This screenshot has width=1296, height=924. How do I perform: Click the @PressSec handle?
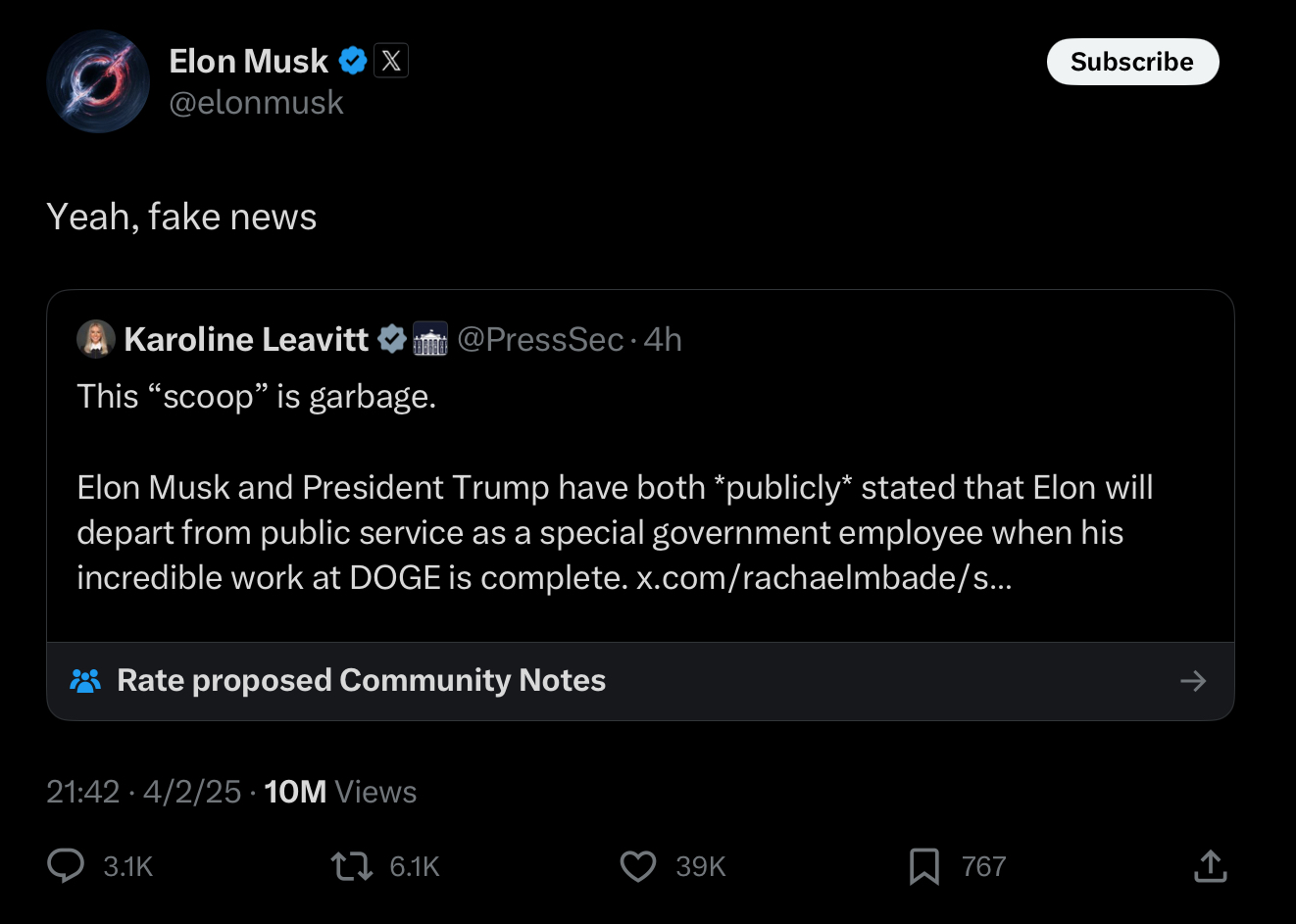pos(540,339)
